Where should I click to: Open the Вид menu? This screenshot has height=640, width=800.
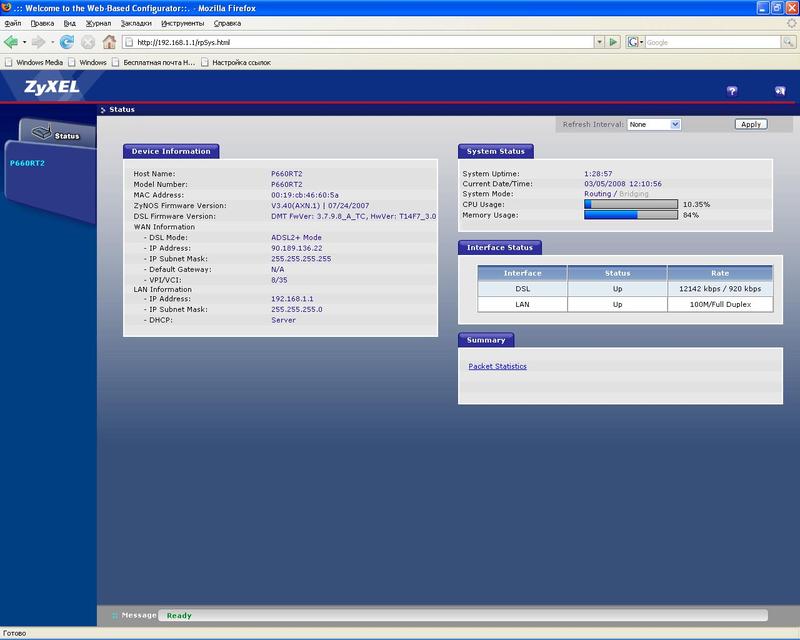click(x=69, y=23)
